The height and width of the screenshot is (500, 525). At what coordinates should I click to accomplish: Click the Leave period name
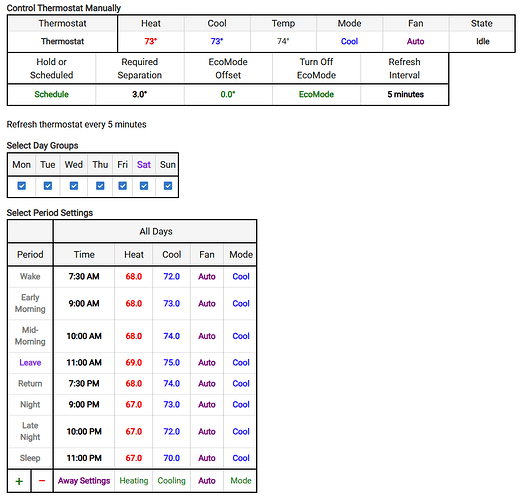click(30, 362)
